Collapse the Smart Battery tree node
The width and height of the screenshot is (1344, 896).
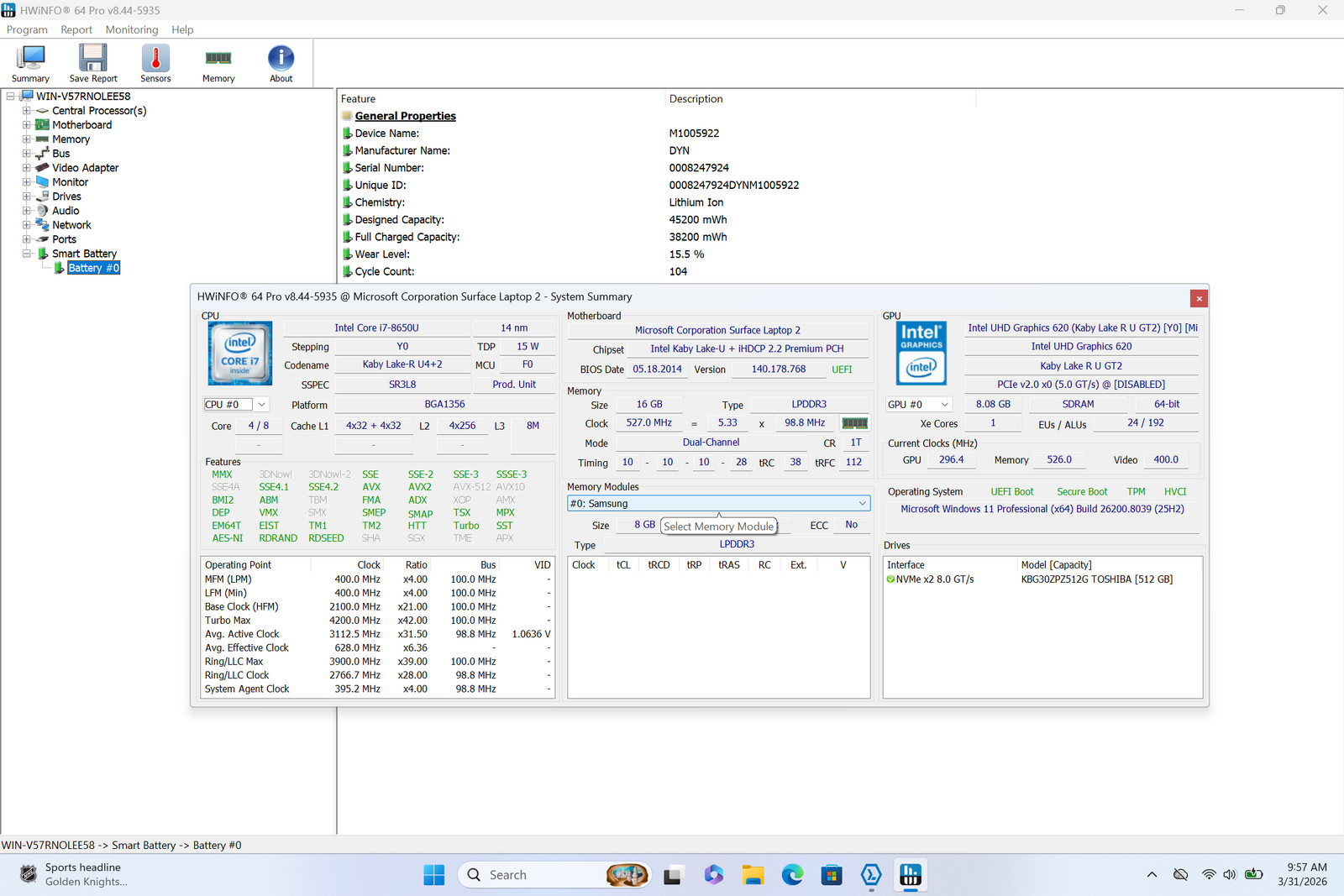(26, 254)
